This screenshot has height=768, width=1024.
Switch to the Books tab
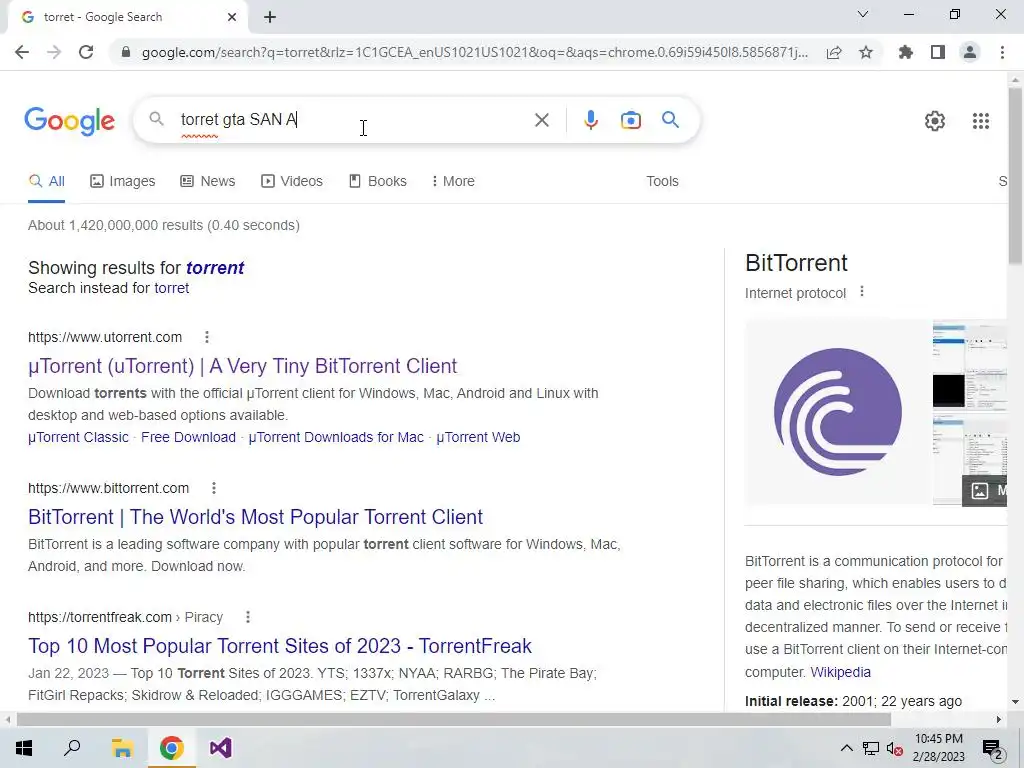pos(377,182)
